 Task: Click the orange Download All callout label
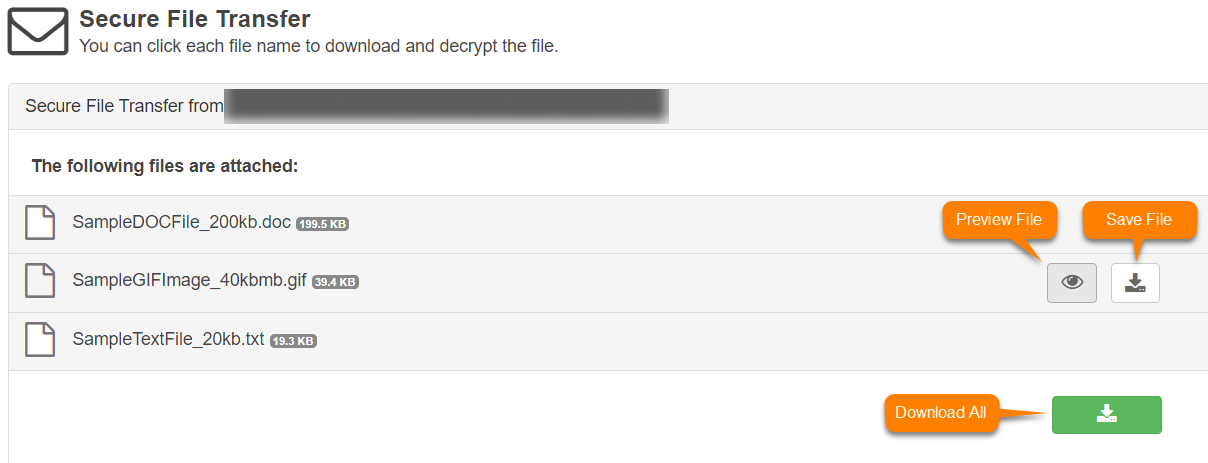[x=940, y=412]
